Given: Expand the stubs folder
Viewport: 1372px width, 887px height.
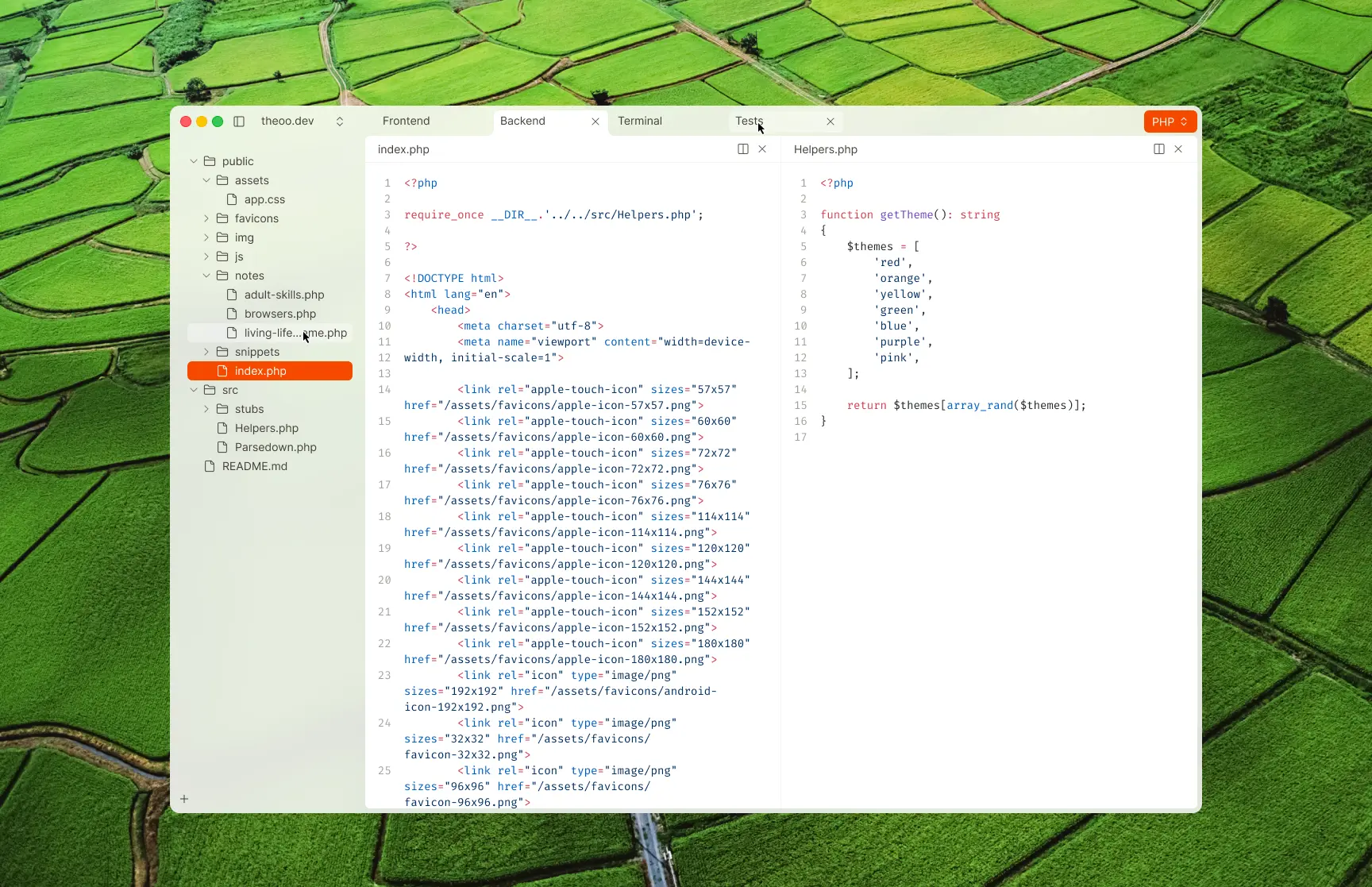Looking at the screenshot, I should (x=206, y=408).
